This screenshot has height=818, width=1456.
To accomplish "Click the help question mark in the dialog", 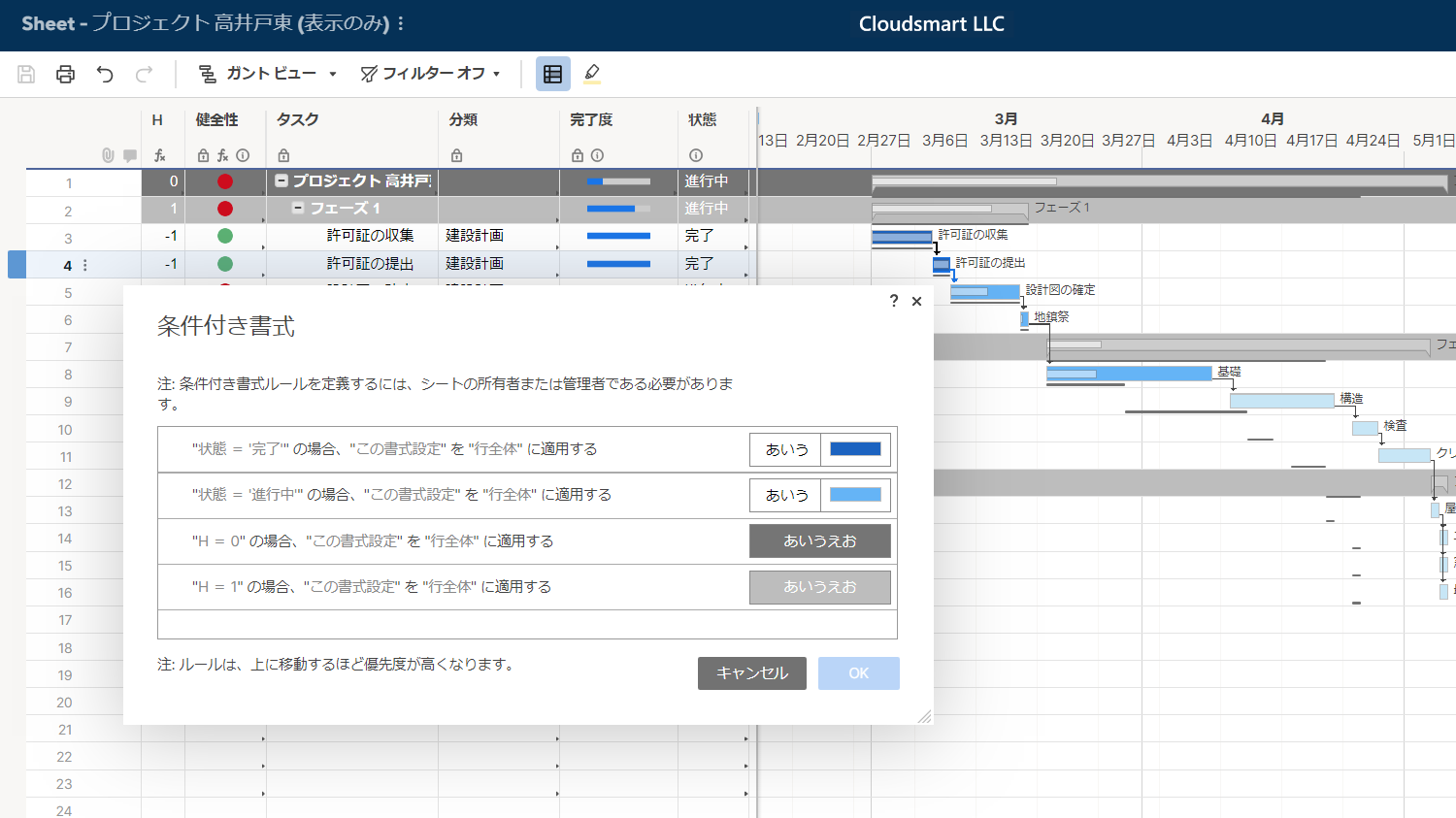I will pos(893,301).
